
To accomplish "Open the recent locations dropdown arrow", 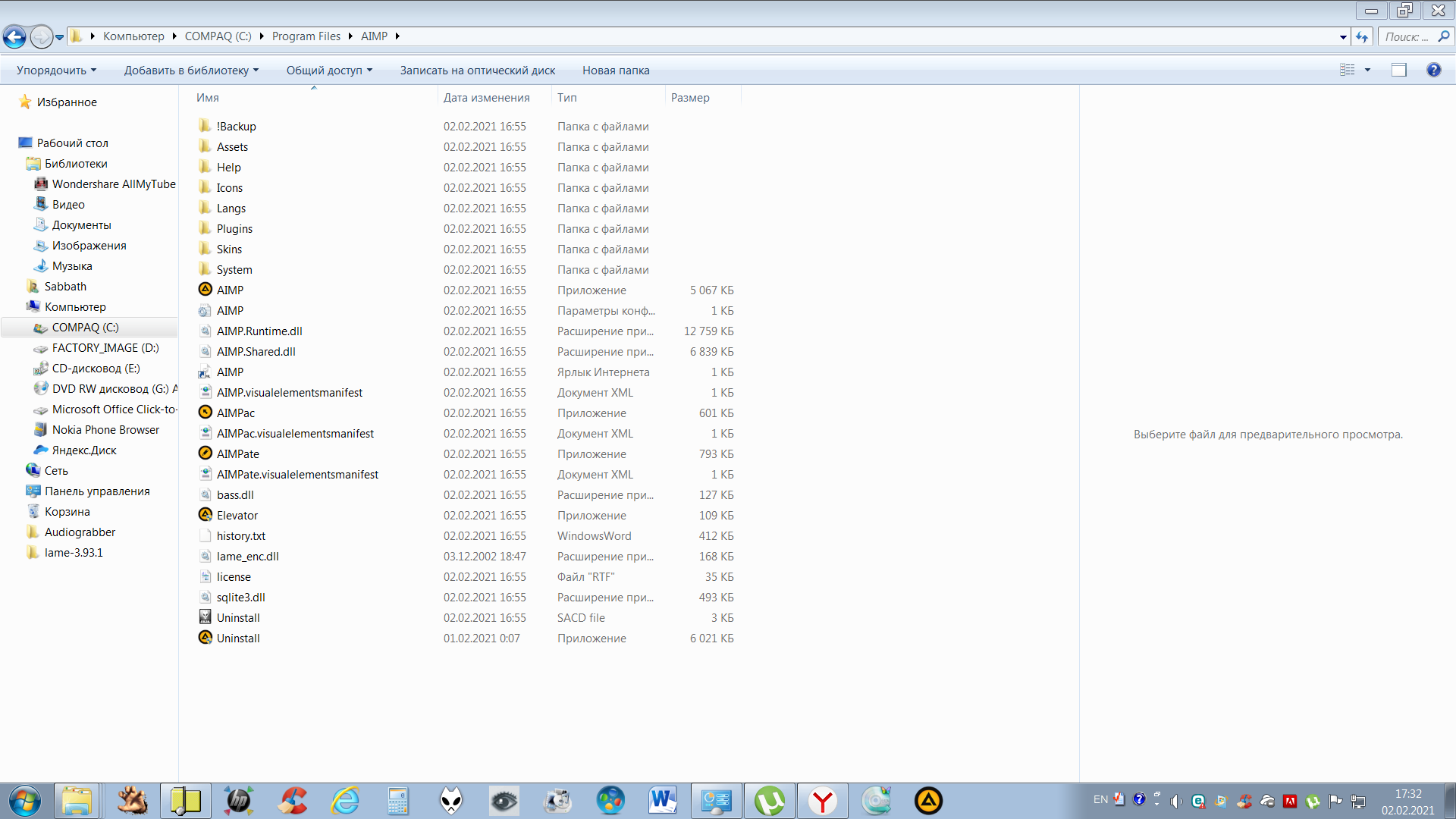I will 59,36.
